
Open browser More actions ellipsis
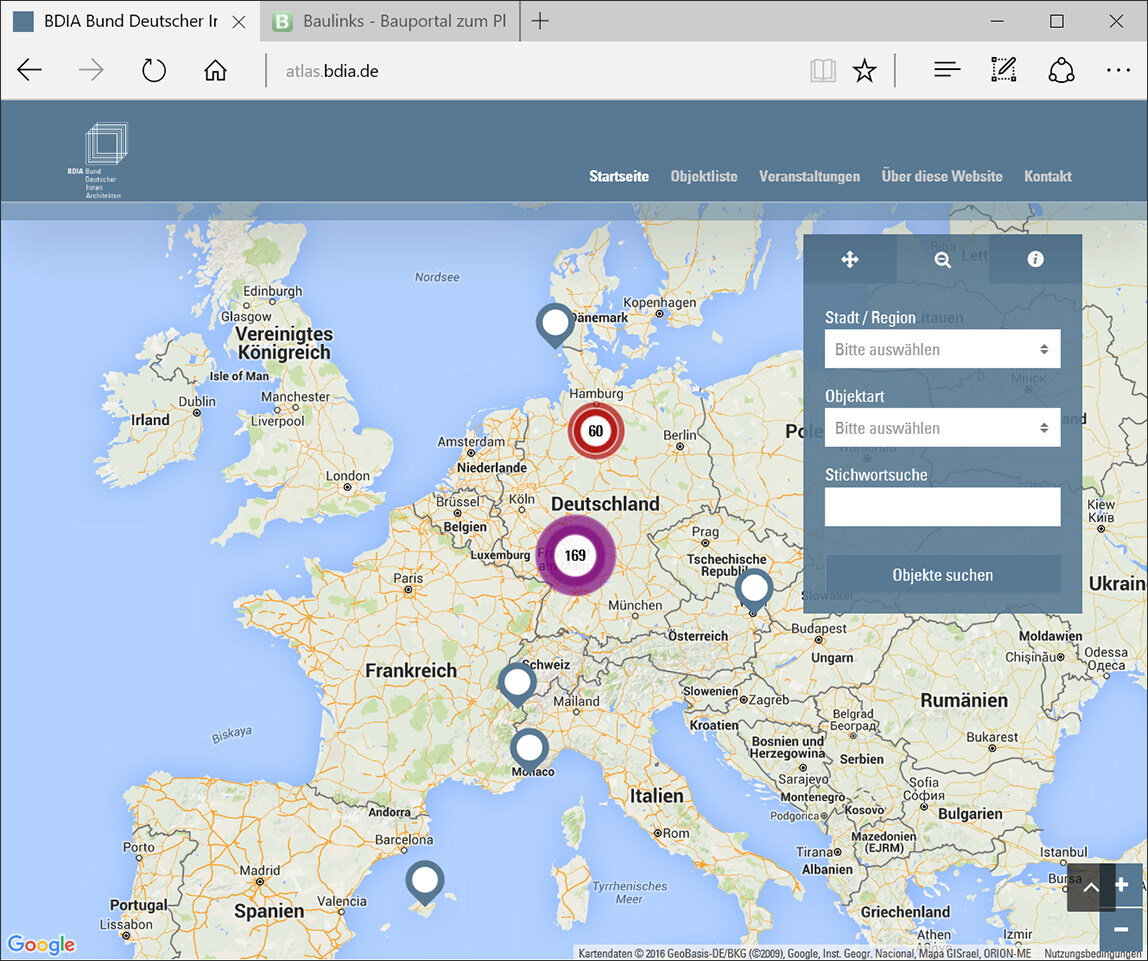(x=1118, y=70)
